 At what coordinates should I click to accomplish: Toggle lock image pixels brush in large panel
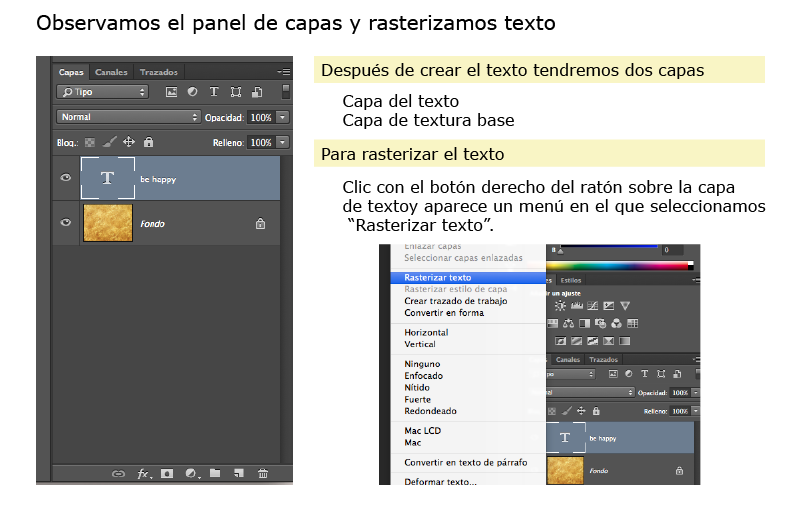(109, 142)
